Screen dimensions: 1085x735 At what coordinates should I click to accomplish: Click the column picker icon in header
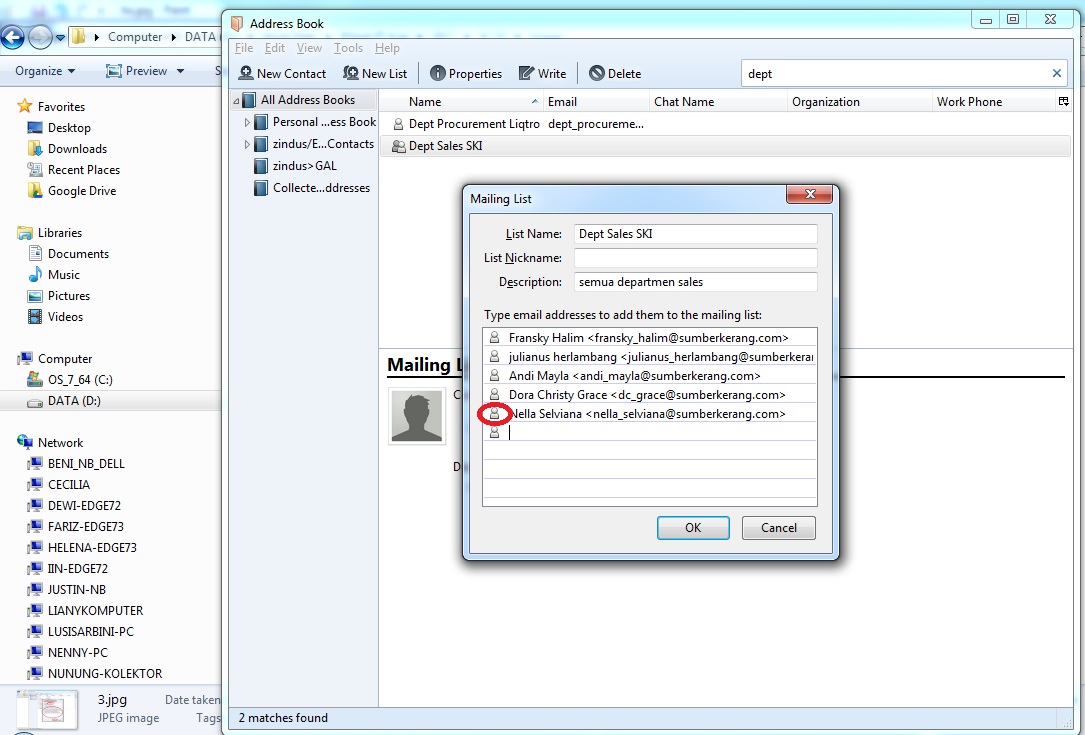(1063, 102)
